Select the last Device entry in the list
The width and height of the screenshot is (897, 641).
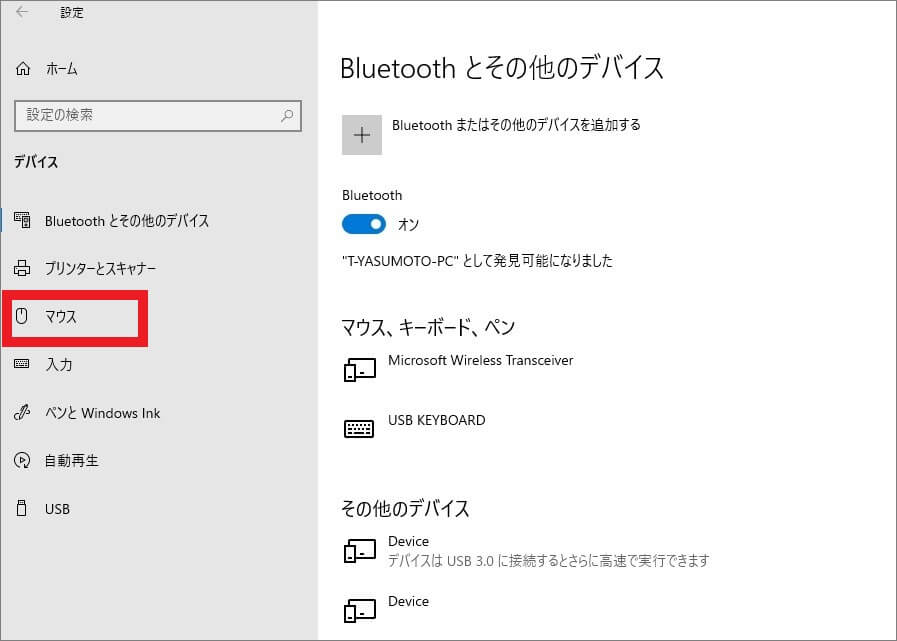tap(408, 602)
